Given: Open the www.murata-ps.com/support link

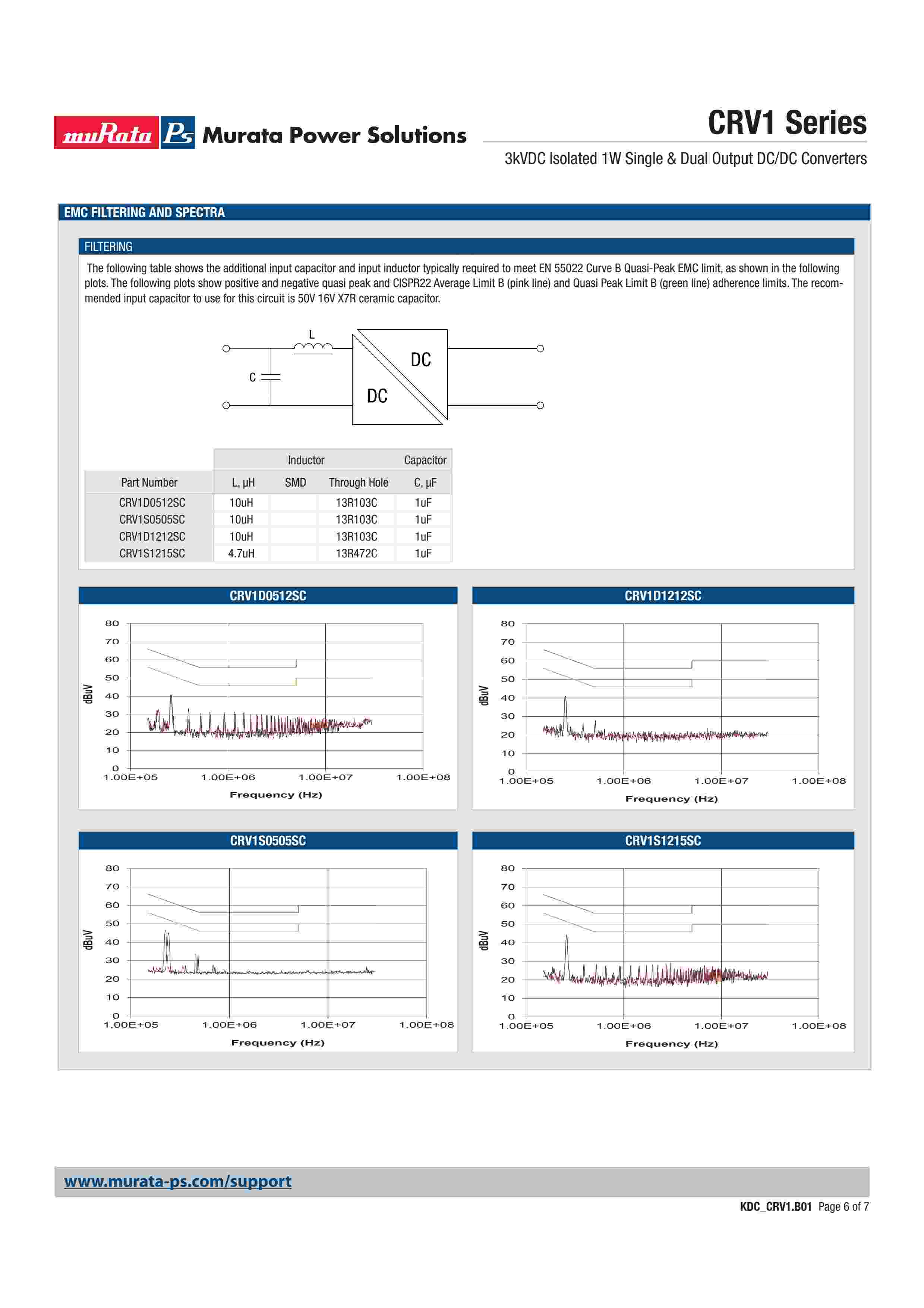Looking at the screenshot, I should click(x=178, y=1181).
